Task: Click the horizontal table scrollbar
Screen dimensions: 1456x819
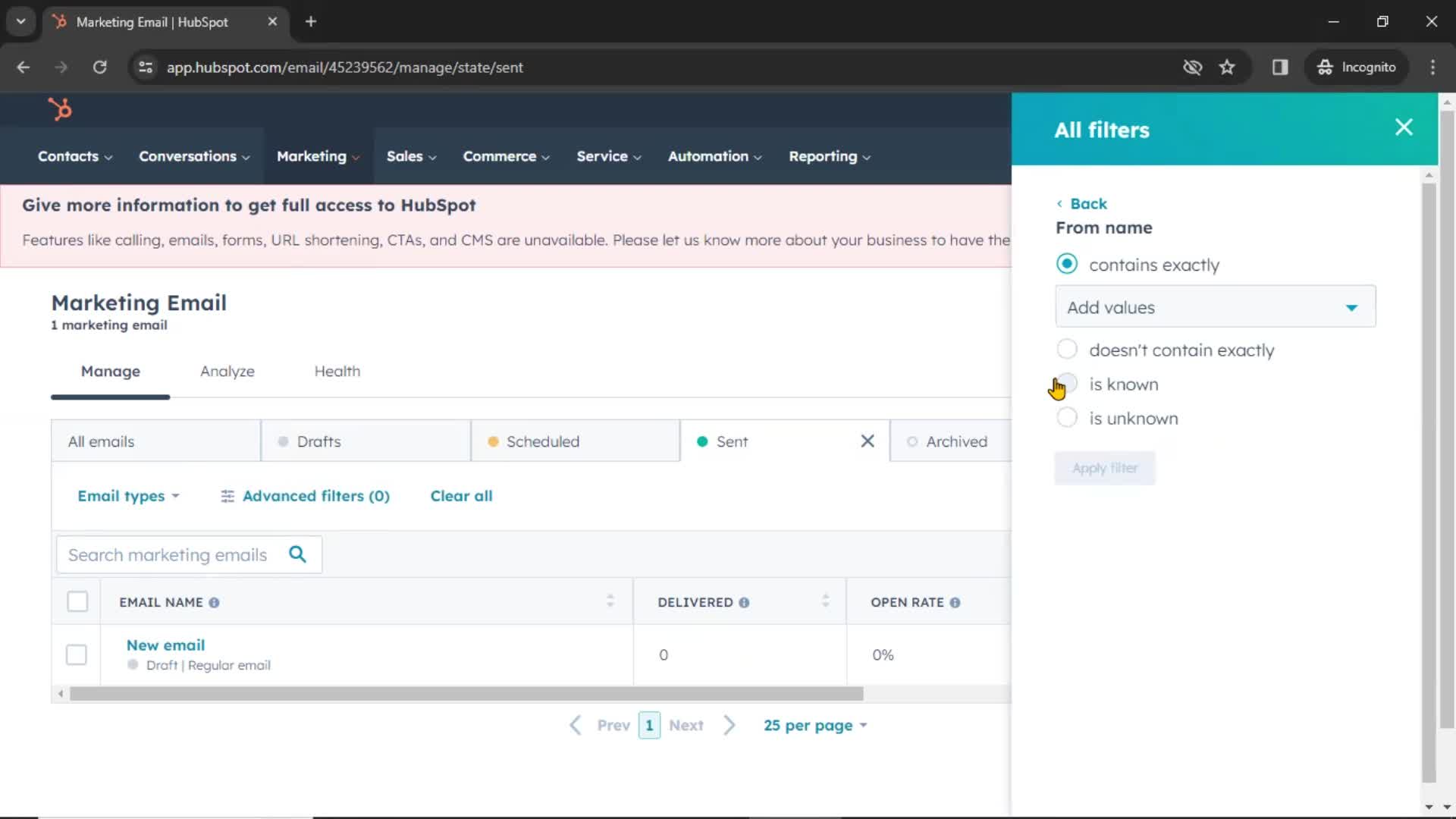Action: (x=466, y=694)
